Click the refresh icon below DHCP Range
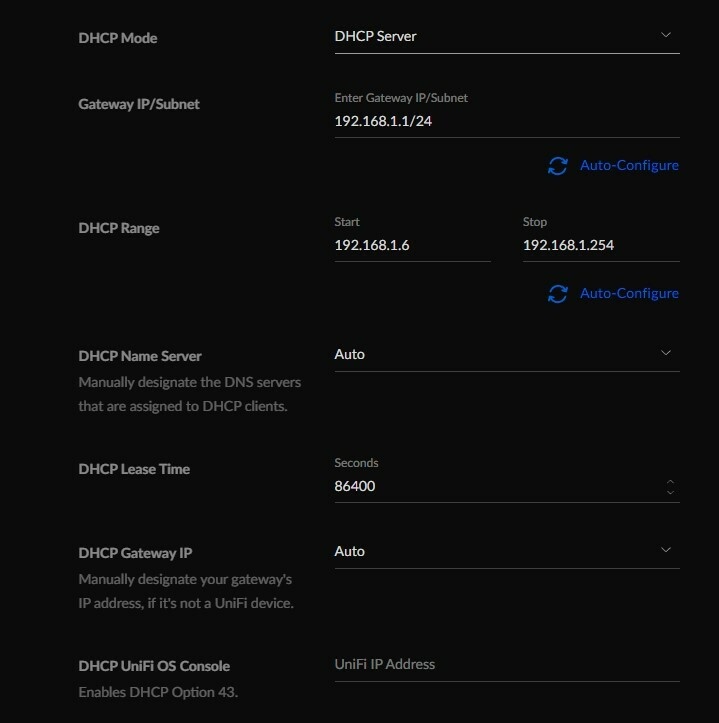 click(557, 294)
